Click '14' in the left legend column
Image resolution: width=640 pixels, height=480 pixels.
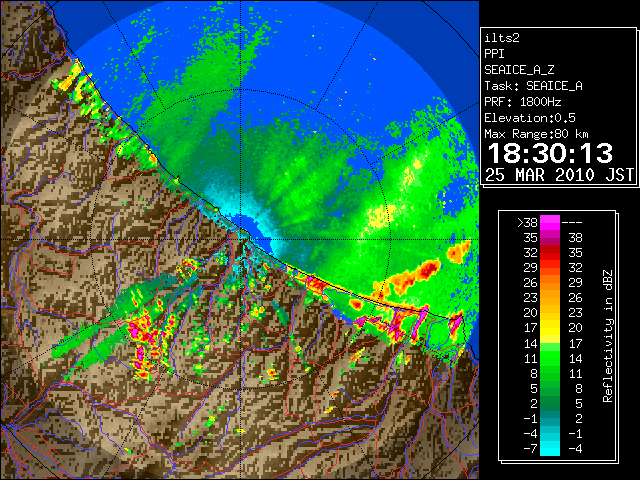pos(531,343)
